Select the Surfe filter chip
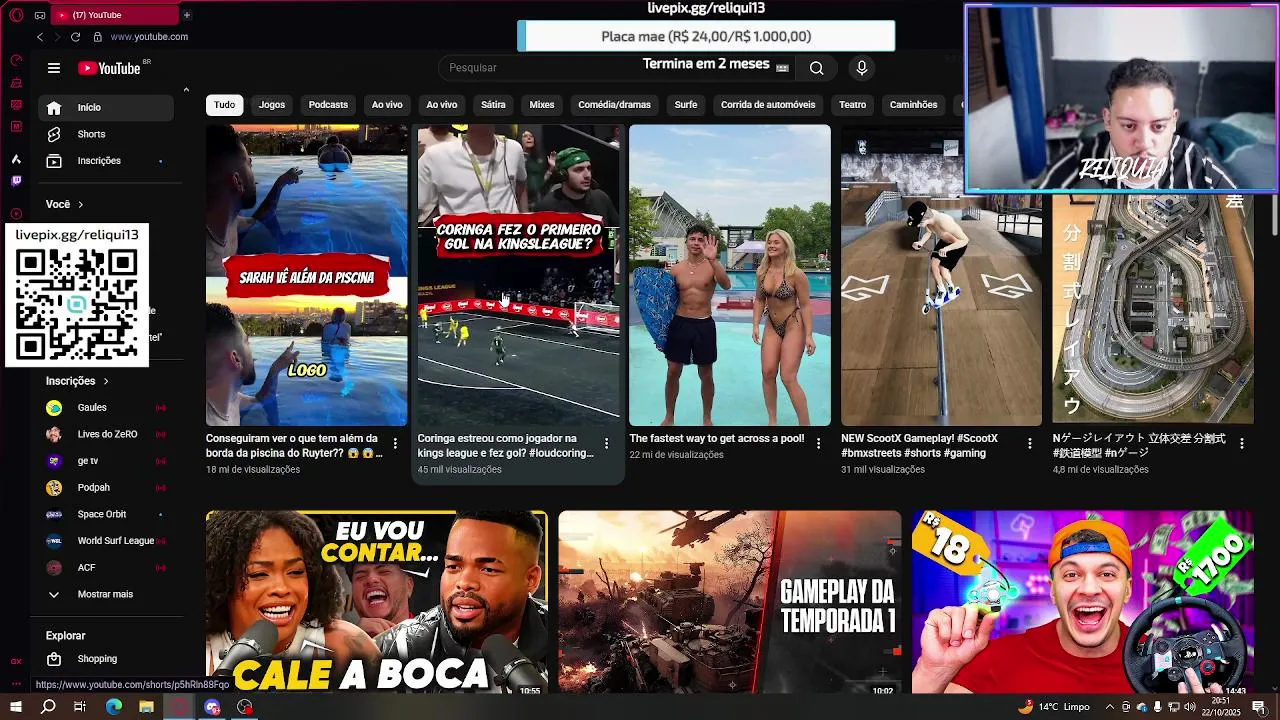1280x720 pixels. (x=686, y=105)
